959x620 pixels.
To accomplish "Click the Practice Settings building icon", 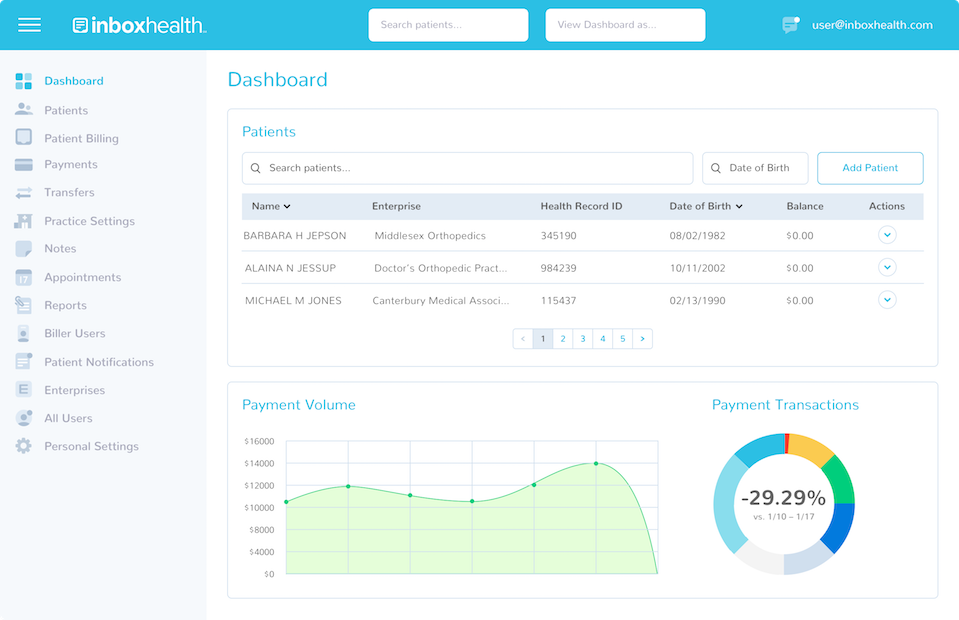I will [x=24, y=221].
